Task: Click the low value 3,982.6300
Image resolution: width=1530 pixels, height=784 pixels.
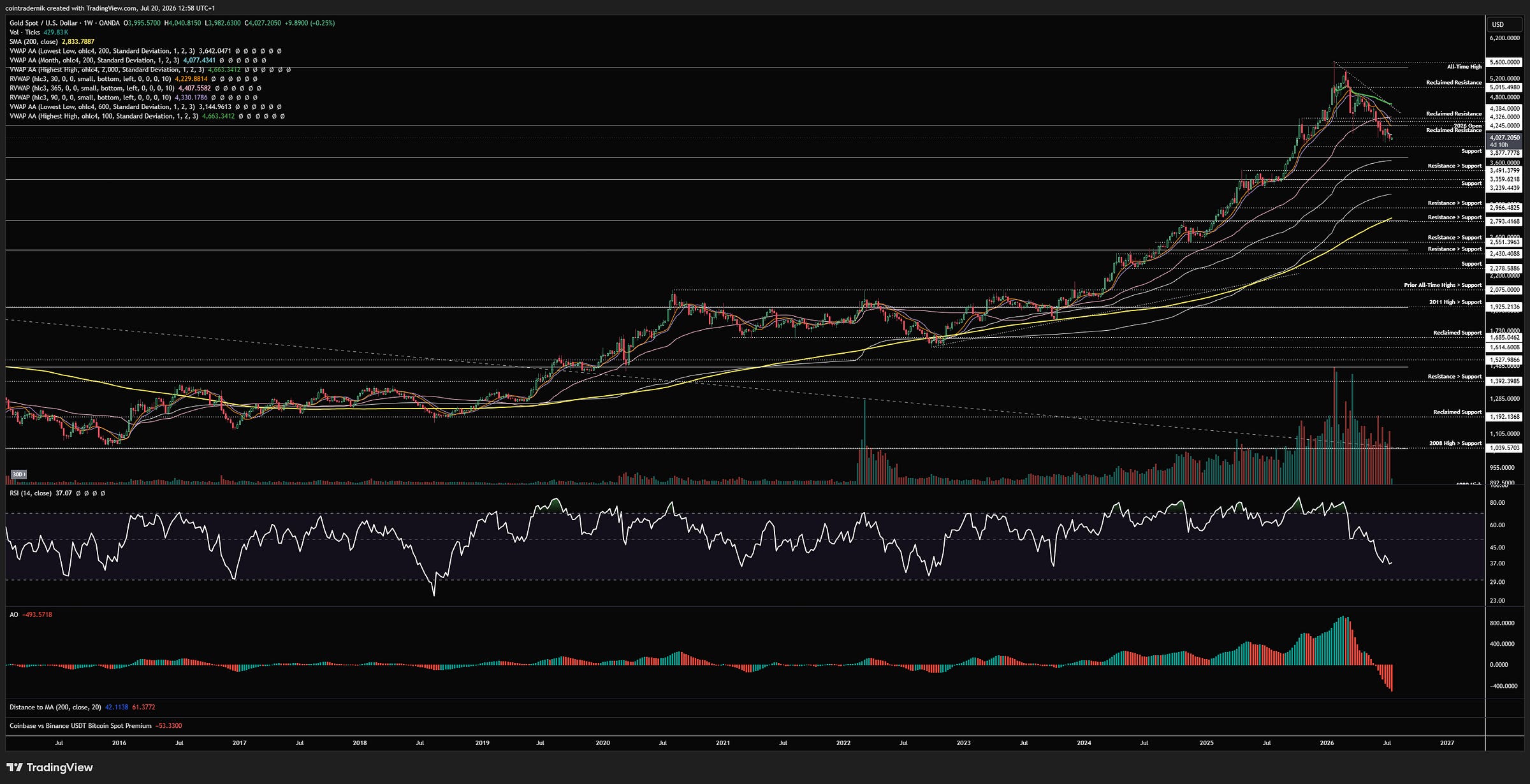Action: [x=224, y=23]
